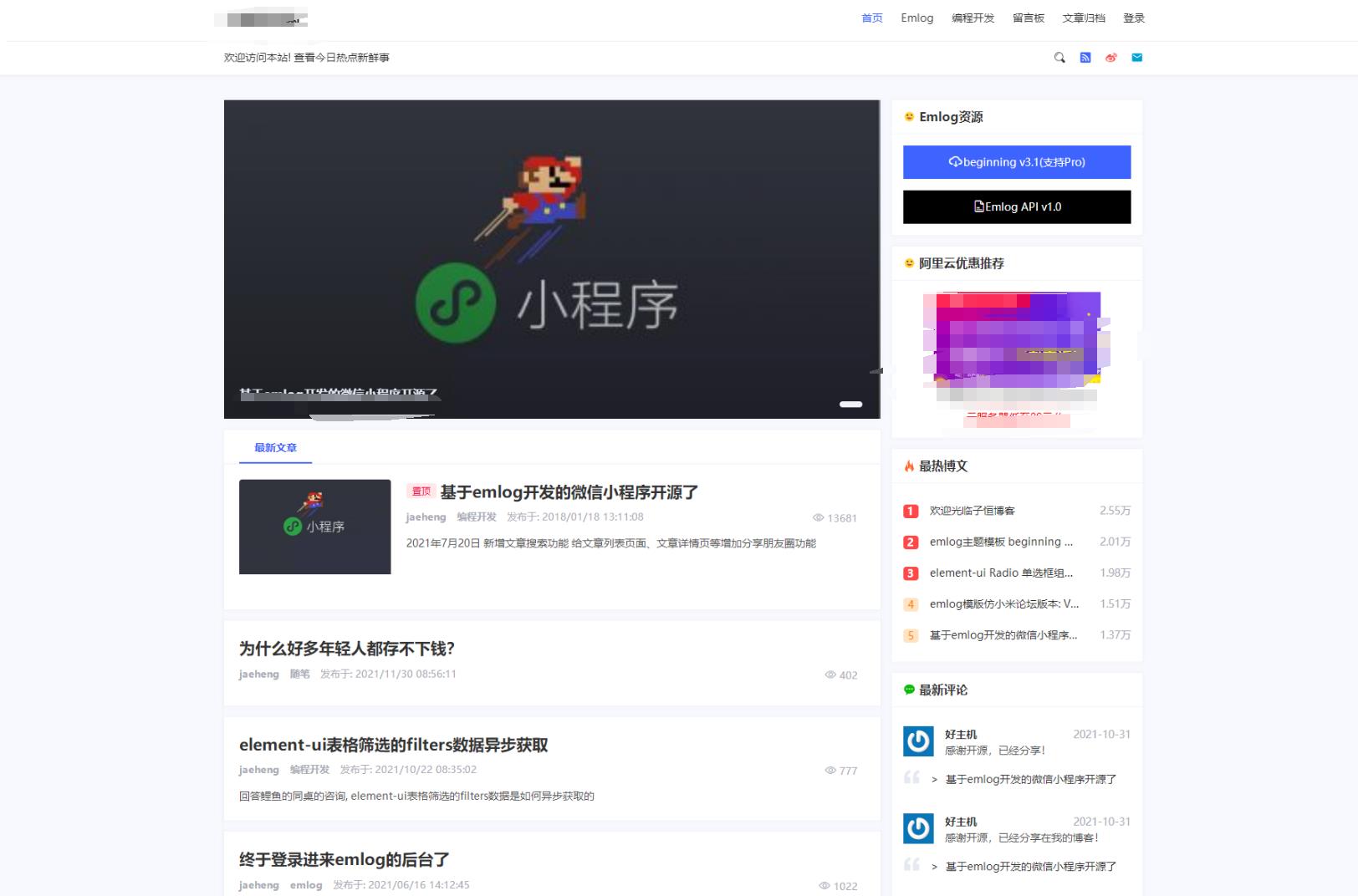Screen dimensions: 1358x896
Task: Click the teal email contact icon
Action: click(1136, 58)
